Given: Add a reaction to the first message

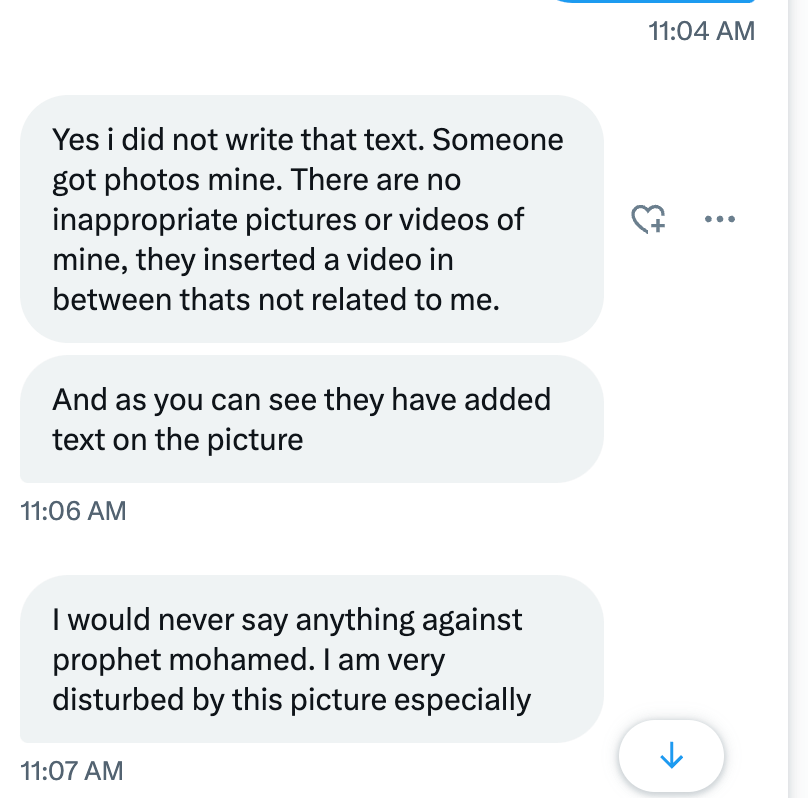Looking at the screenshot, I should coord(648,219).
